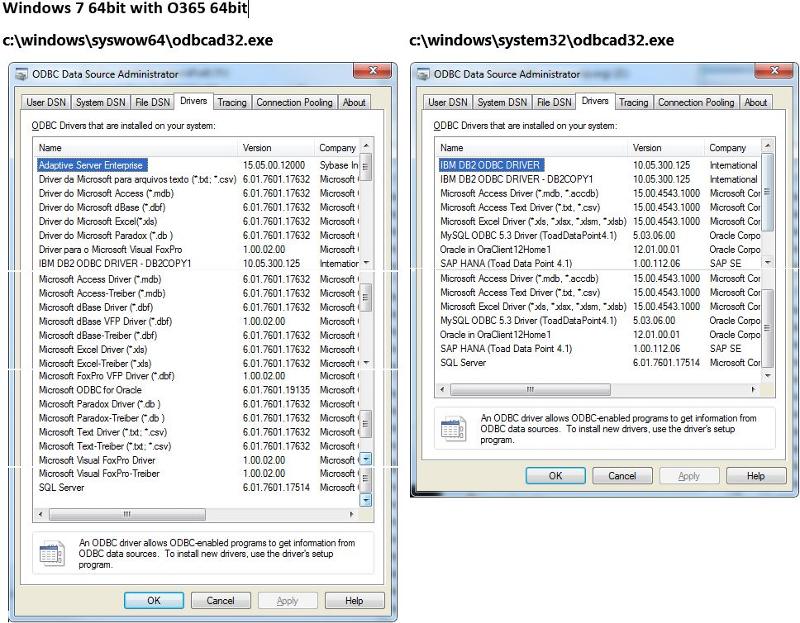Click OK in the left window
This screenshot has height=623, width=800.
(153, 600)
